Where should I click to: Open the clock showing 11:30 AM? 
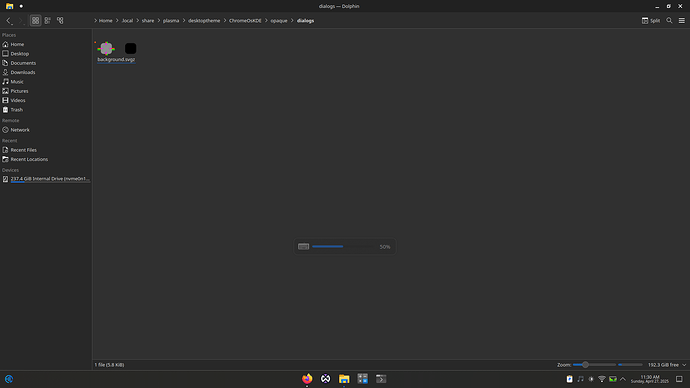(650, 379)
